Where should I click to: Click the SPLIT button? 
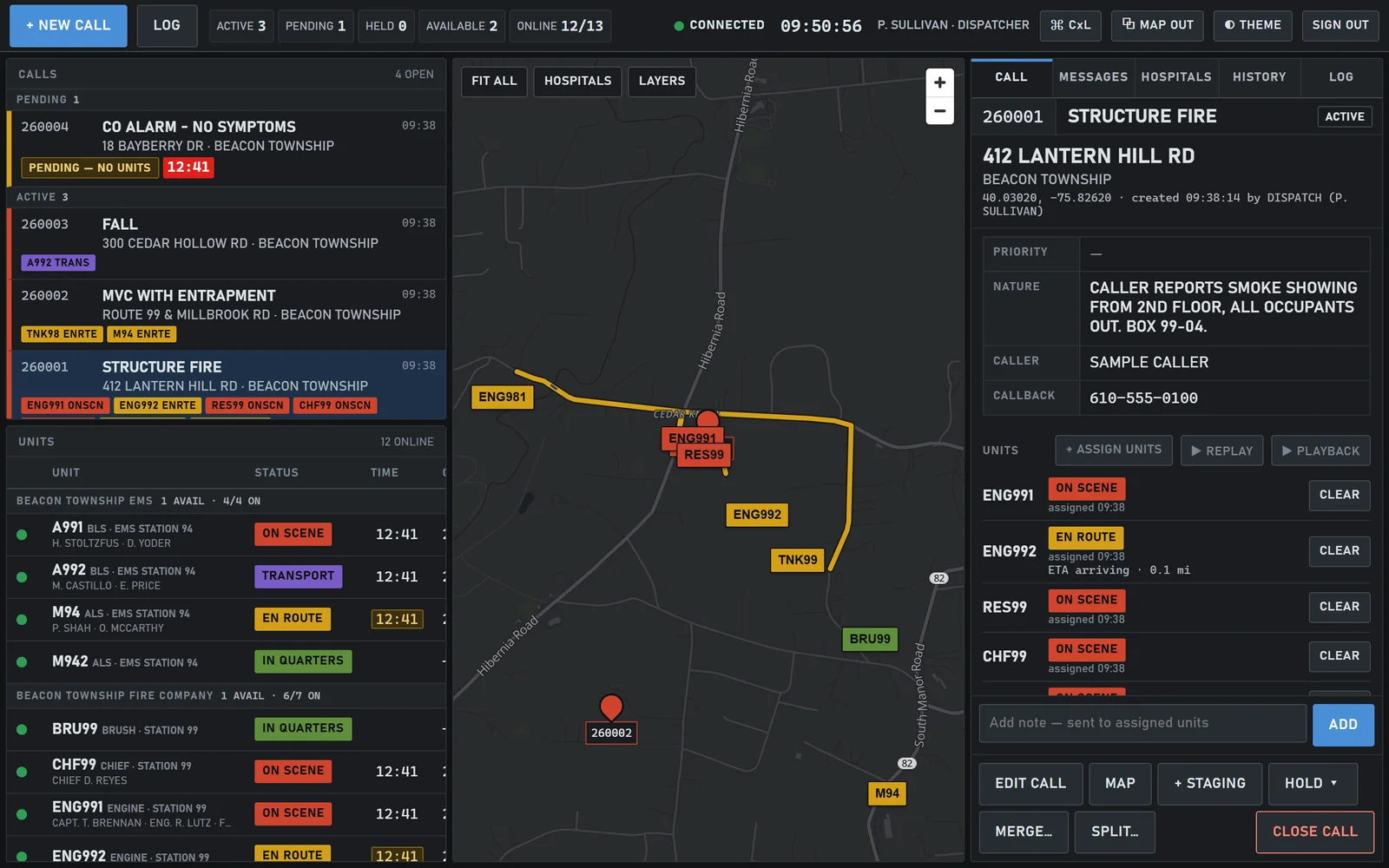pos(1115,832)
